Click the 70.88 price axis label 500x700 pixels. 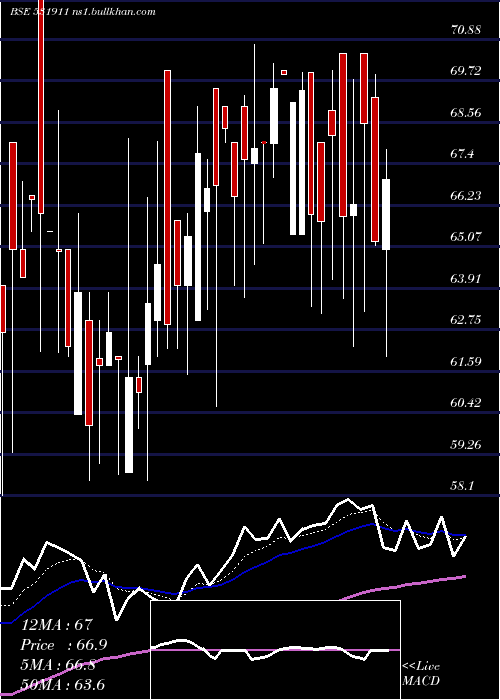pyautogui.click(x=466, y=30)
